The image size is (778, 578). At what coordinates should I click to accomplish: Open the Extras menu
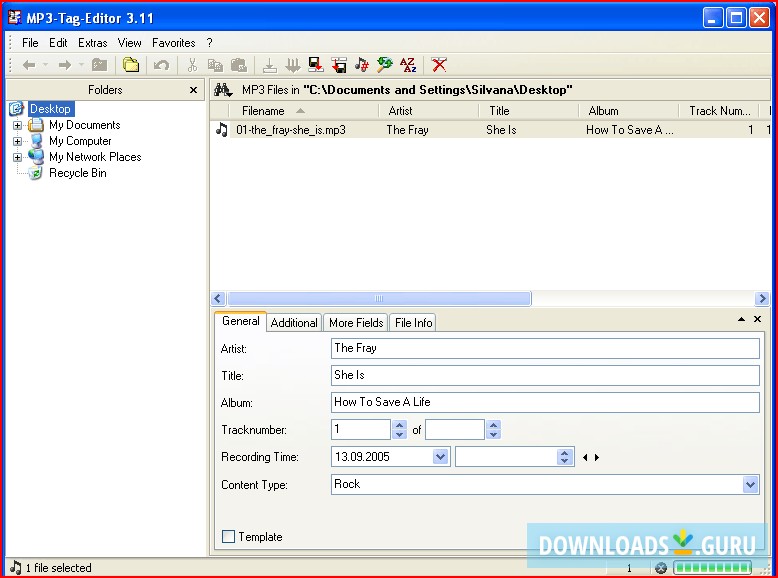tap(93, 43)
